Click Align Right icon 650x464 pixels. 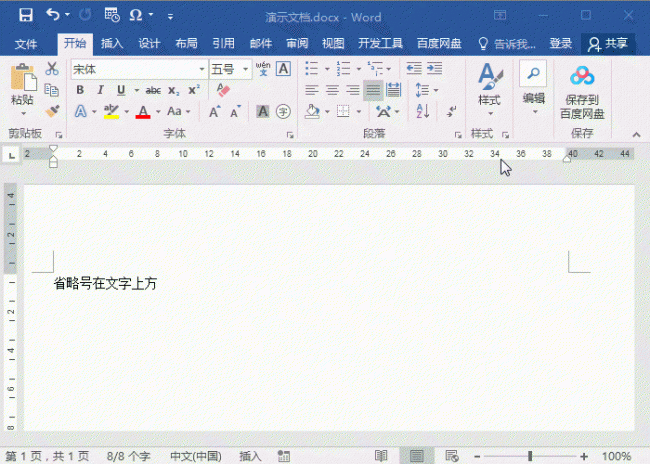[352, 90]
